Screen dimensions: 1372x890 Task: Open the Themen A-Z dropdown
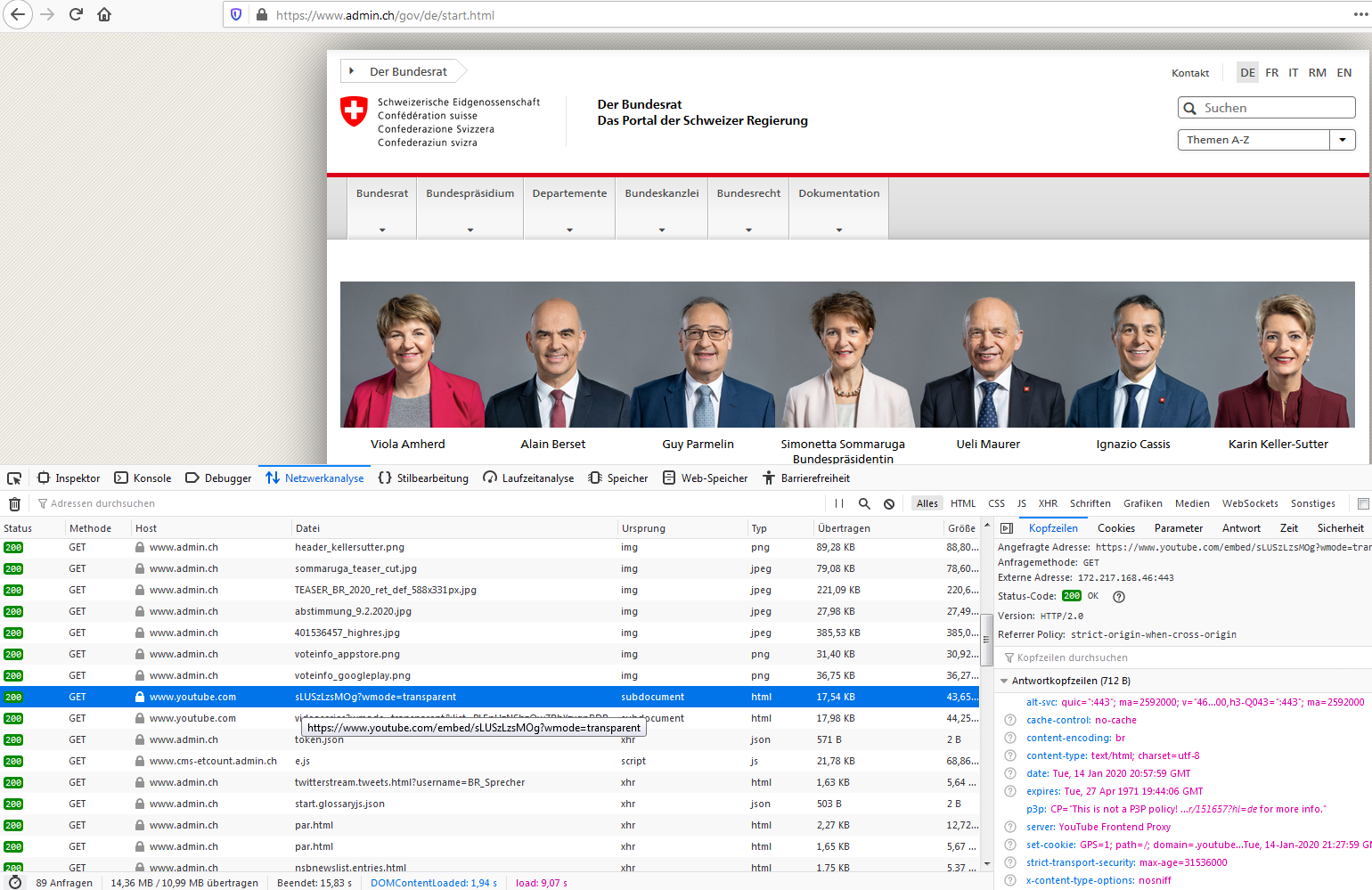pyautogui.click(x=1342, y=140)
